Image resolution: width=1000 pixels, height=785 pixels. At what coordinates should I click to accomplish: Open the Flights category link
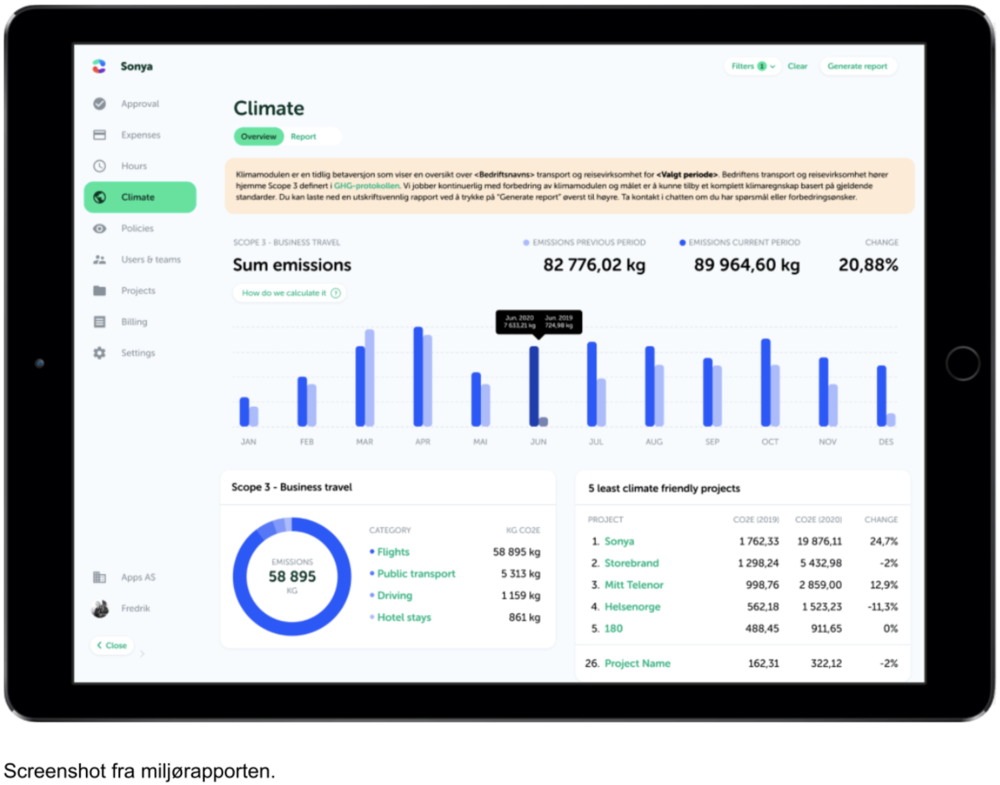coord(393,552)
